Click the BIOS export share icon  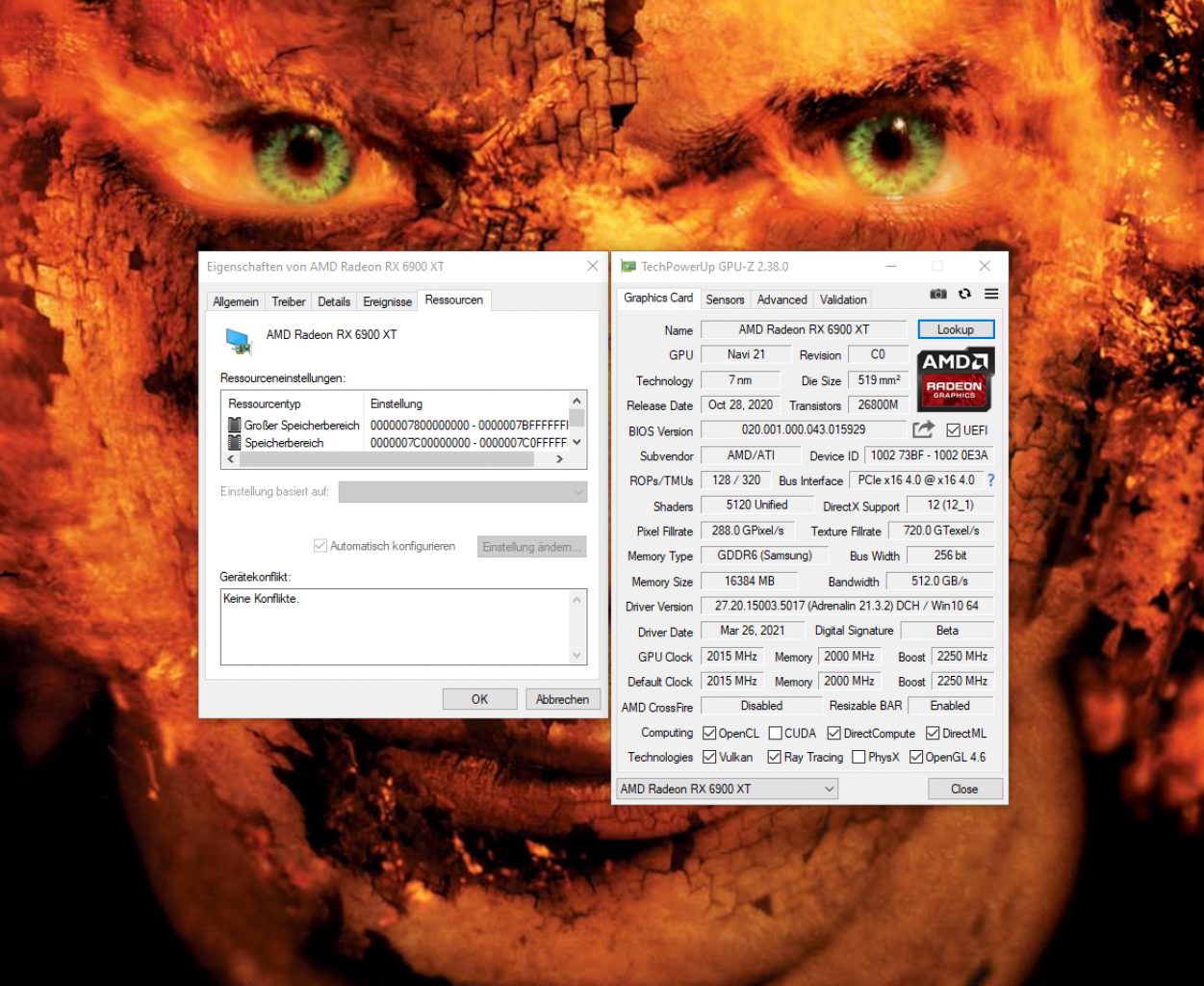pyautogui.click(x=924, y=429)
